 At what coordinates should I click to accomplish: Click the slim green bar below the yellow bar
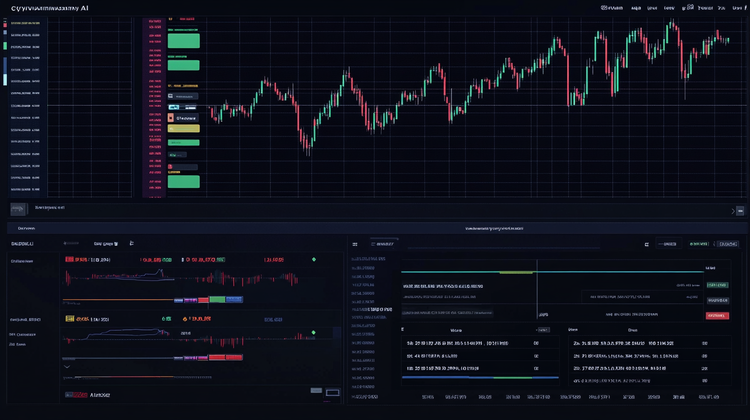click(184, 143)
